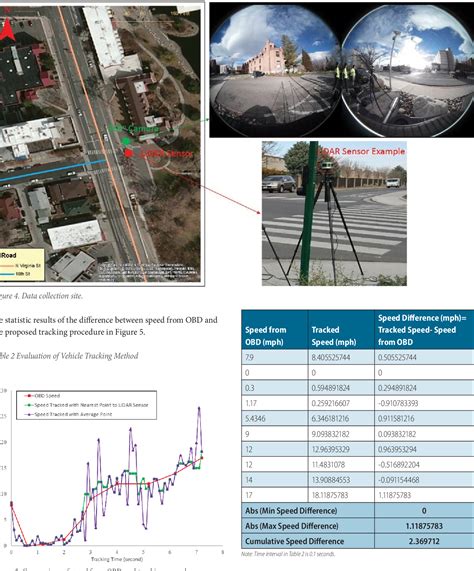Select the red 'LiDAR Sensor Example' label on photo
Viewport: 474px width, 571px height.
pyautogui.click(x=362, y=151)
